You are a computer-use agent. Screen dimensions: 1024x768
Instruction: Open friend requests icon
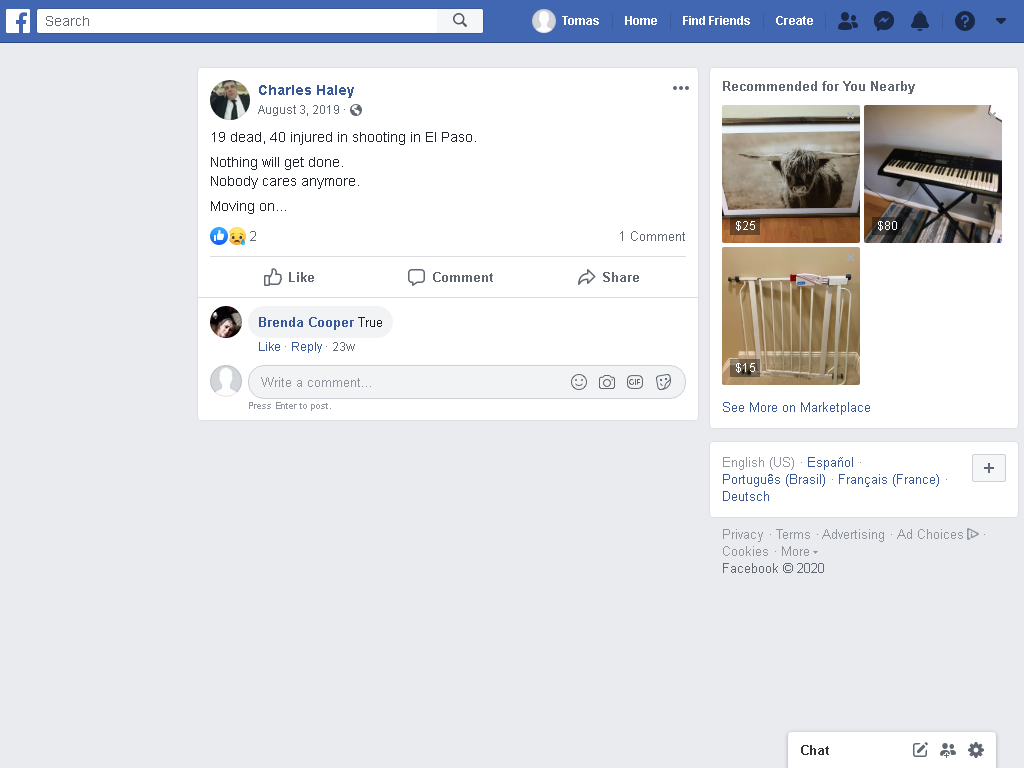pos(848,21)
